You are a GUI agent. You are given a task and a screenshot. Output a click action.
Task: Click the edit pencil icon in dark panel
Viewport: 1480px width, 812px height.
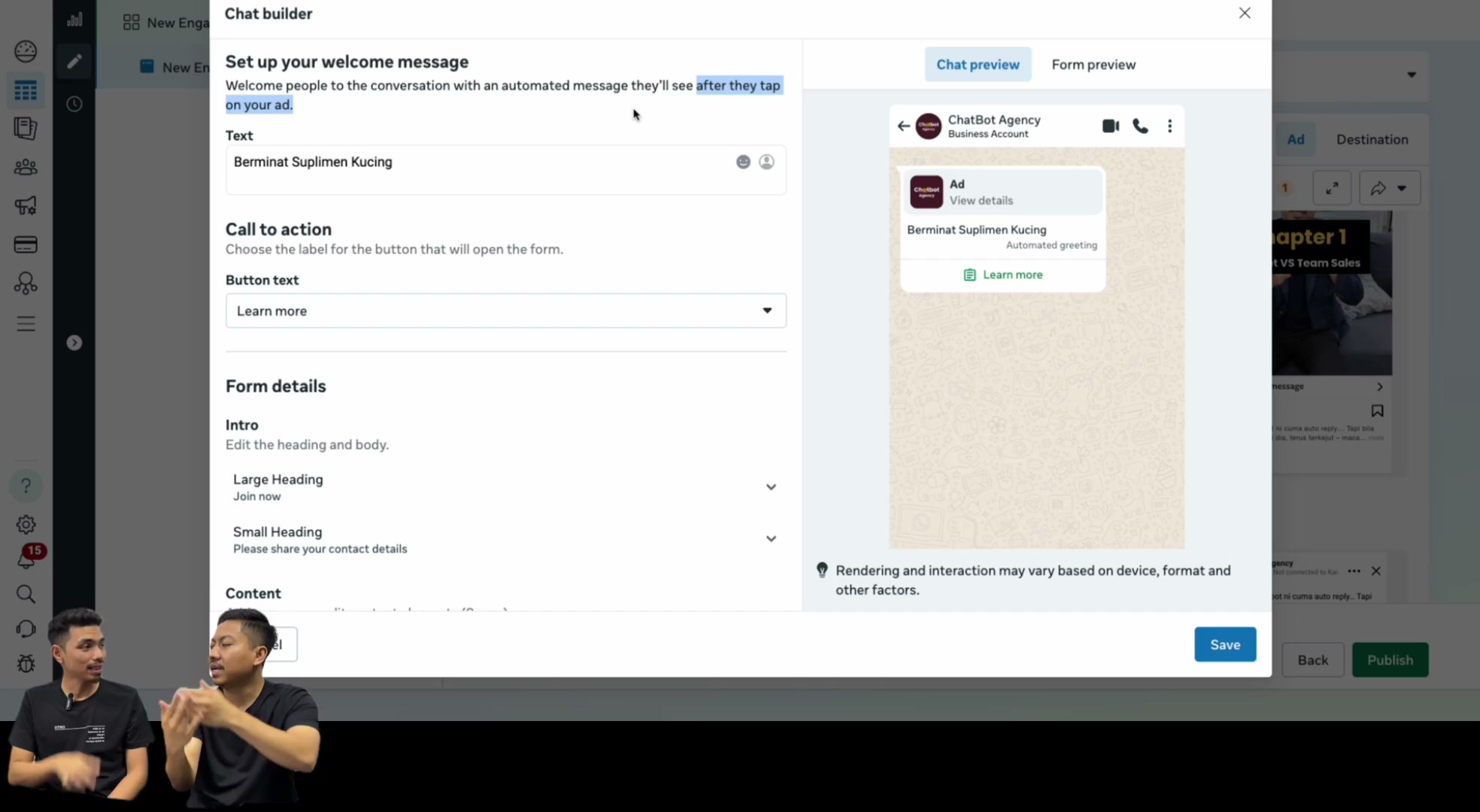[x=74, y=62]
